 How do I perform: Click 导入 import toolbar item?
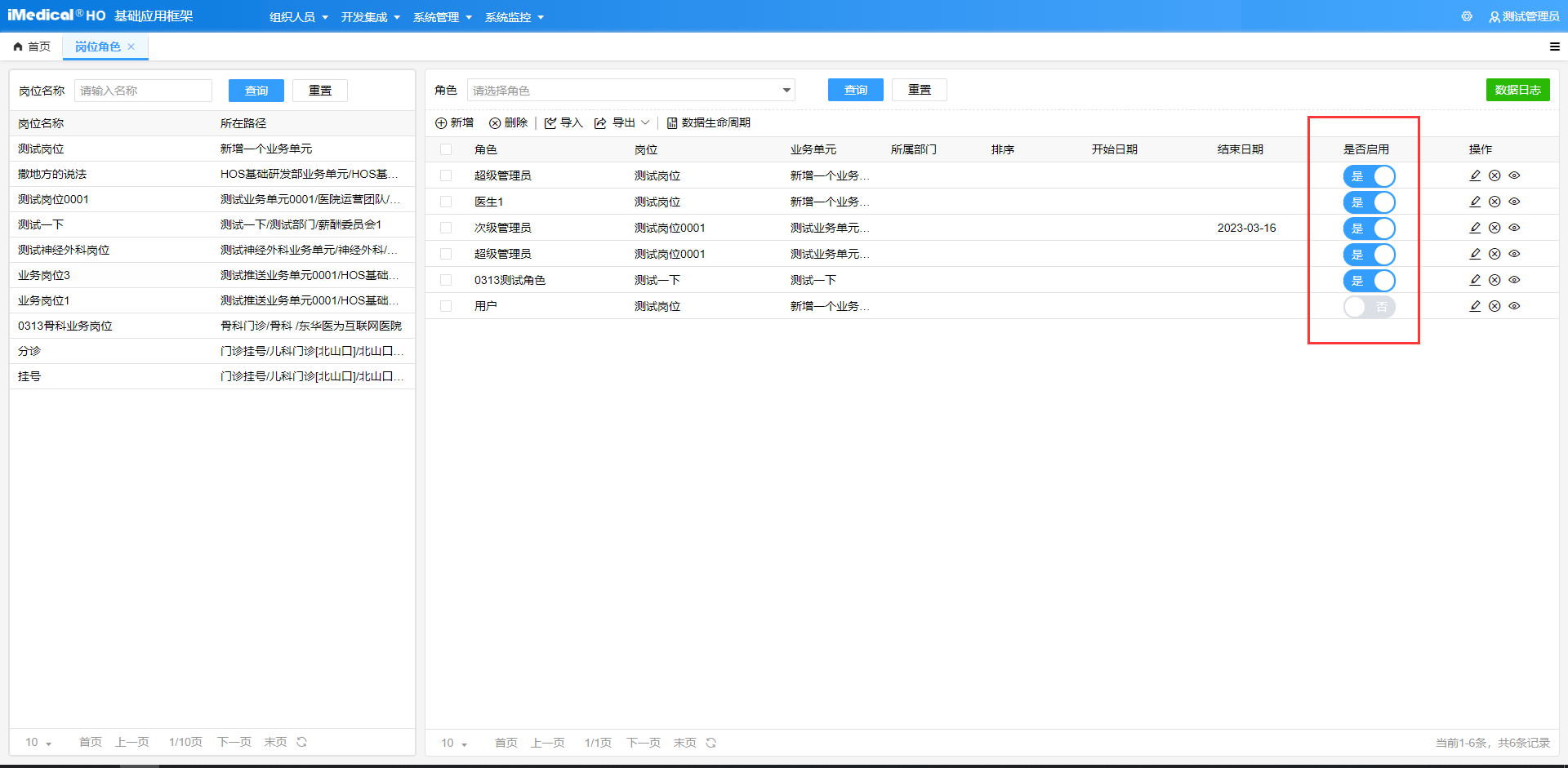click(x=563, y=122)
